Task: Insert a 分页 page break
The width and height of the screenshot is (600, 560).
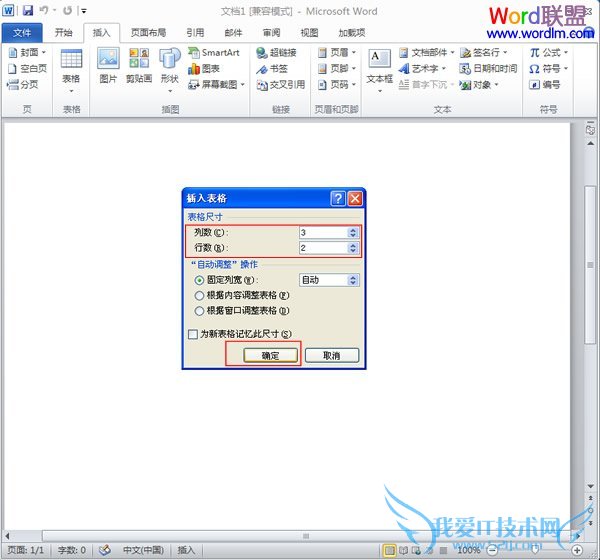Action: 23,85
